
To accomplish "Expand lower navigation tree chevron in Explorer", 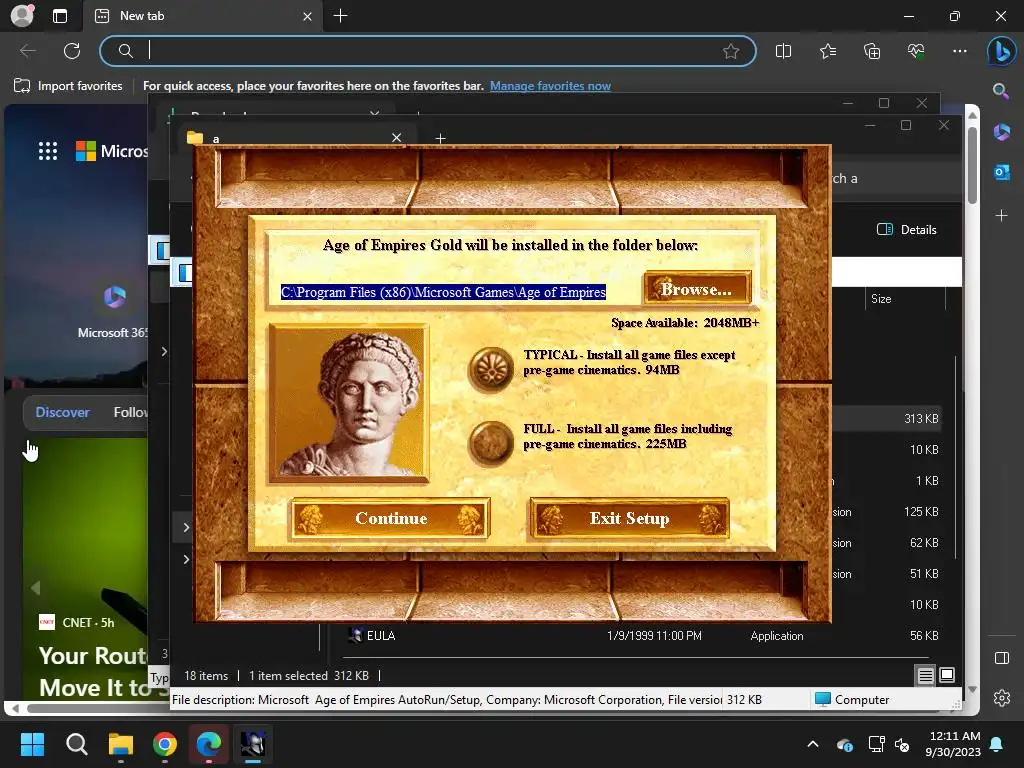I will point(185,559).
